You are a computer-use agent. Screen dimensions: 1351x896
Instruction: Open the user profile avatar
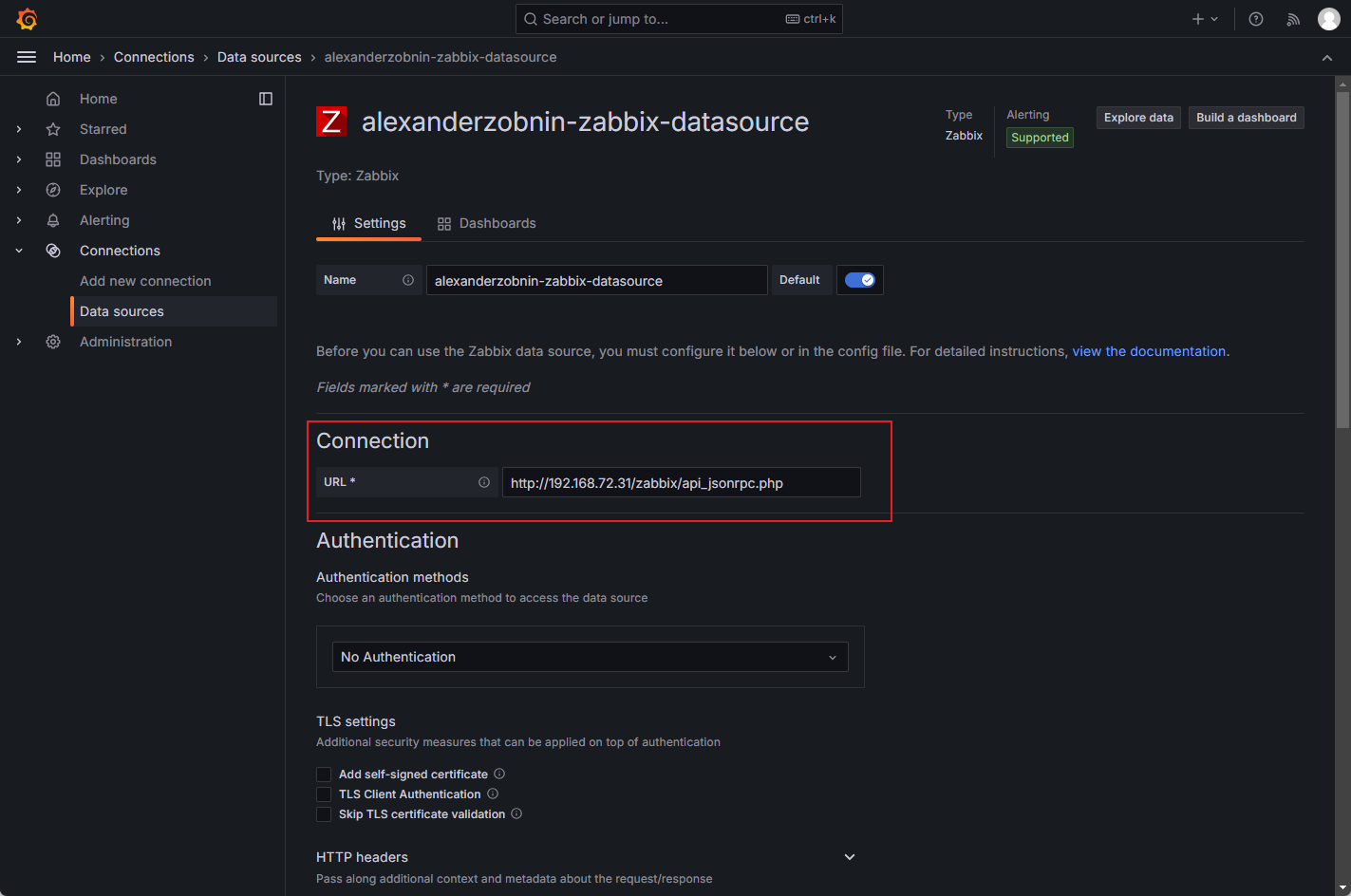click(1329, 19)
